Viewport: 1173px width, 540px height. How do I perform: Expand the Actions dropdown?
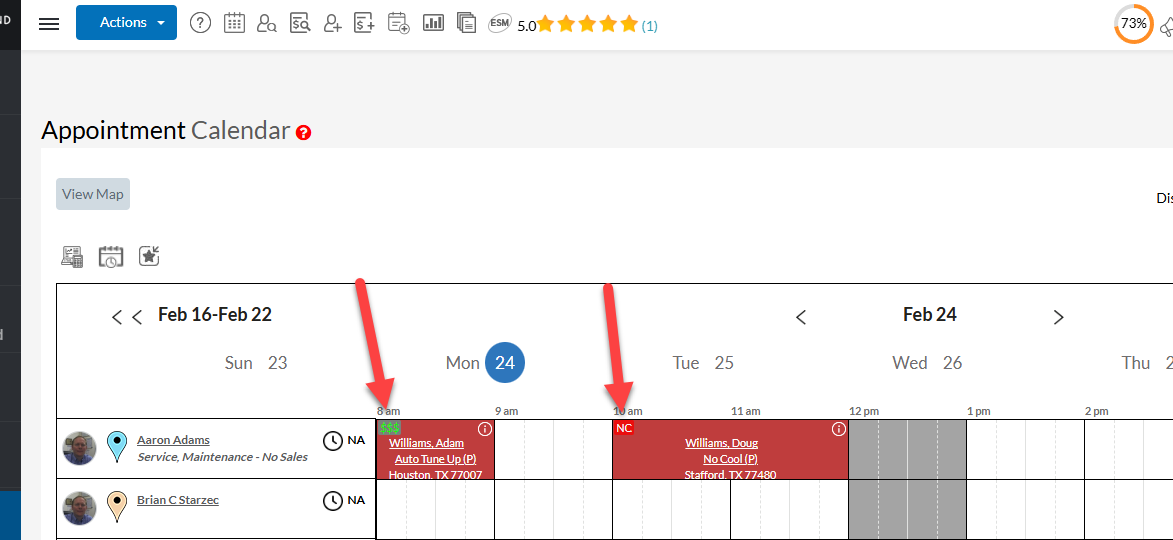coord(126,23)
